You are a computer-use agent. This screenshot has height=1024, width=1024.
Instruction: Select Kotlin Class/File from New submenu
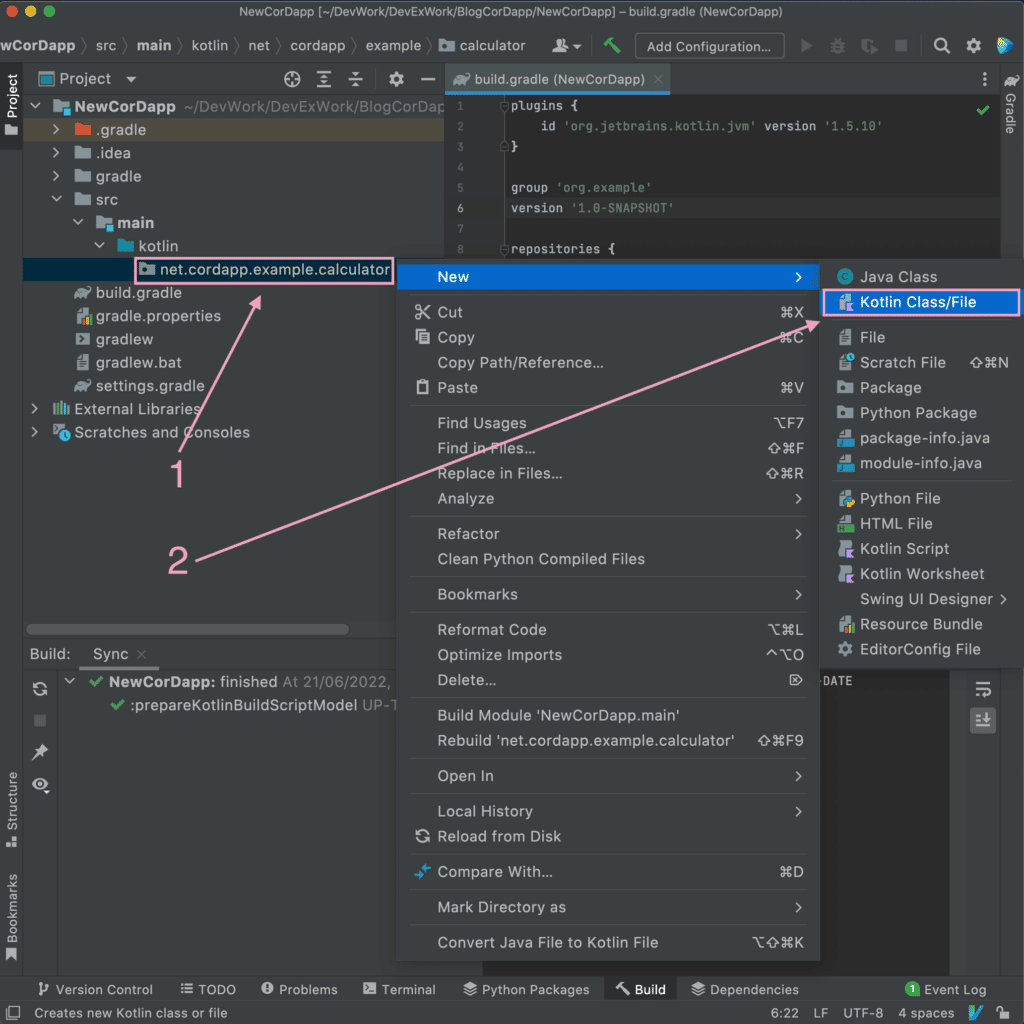tap(921, 302)
